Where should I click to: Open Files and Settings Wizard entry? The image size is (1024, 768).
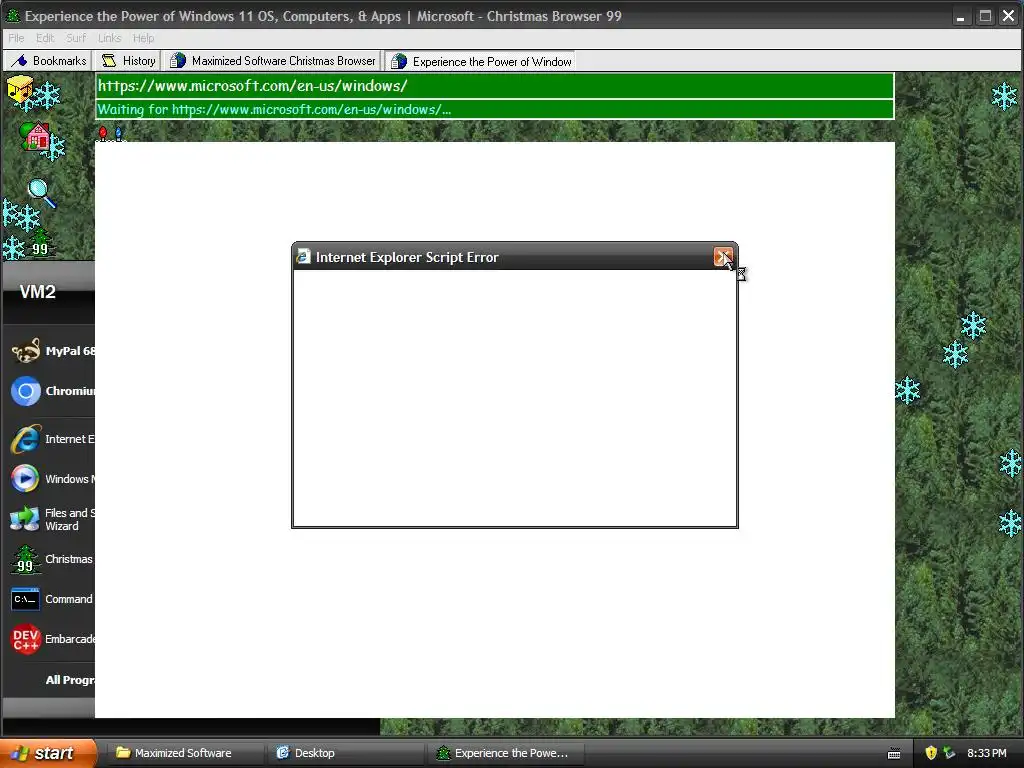point(53,519)
